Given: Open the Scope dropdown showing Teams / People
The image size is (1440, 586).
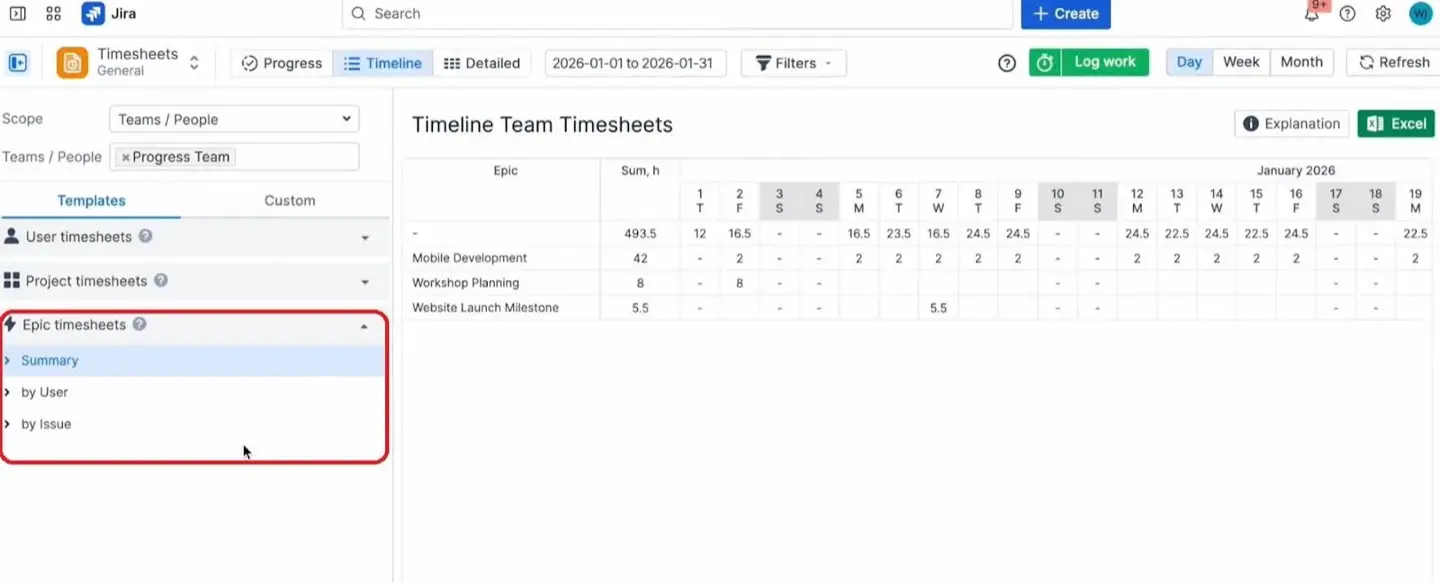Looking at the screenshot, I should click(x=233, y=118).
